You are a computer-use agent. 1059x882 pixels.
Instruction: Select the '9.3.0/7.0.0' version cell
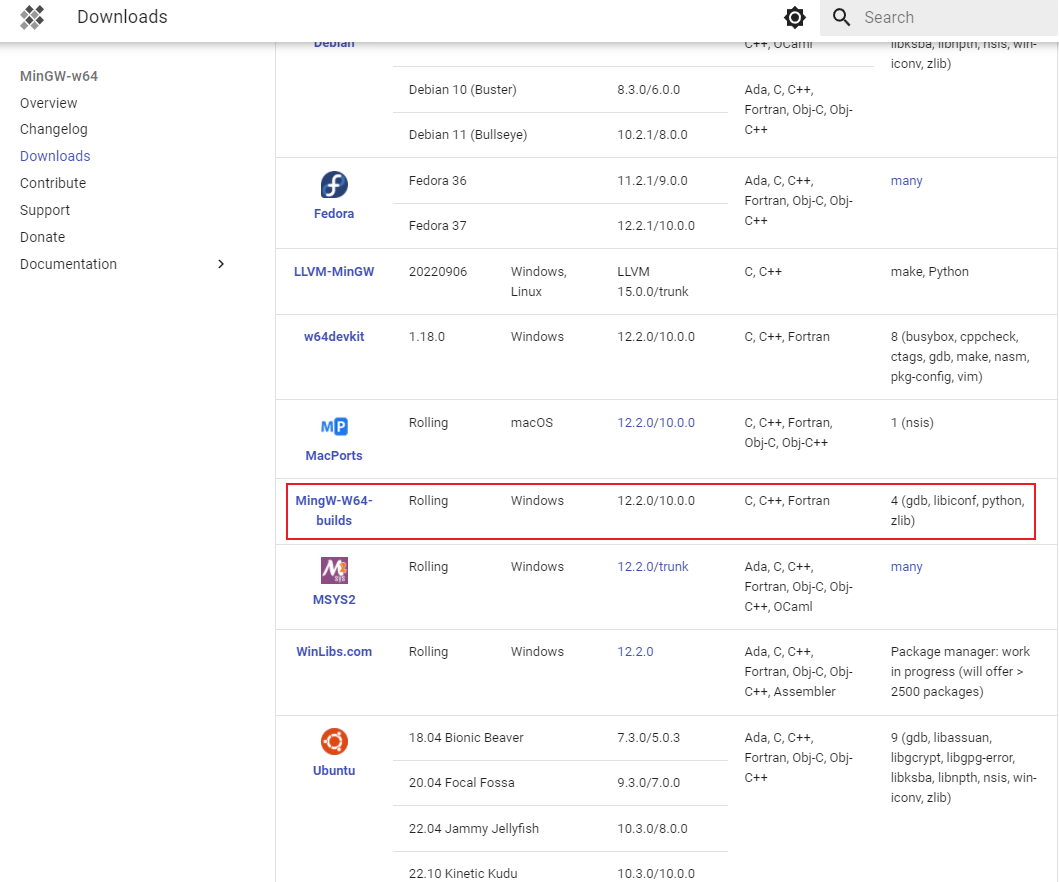coord(648,783)
